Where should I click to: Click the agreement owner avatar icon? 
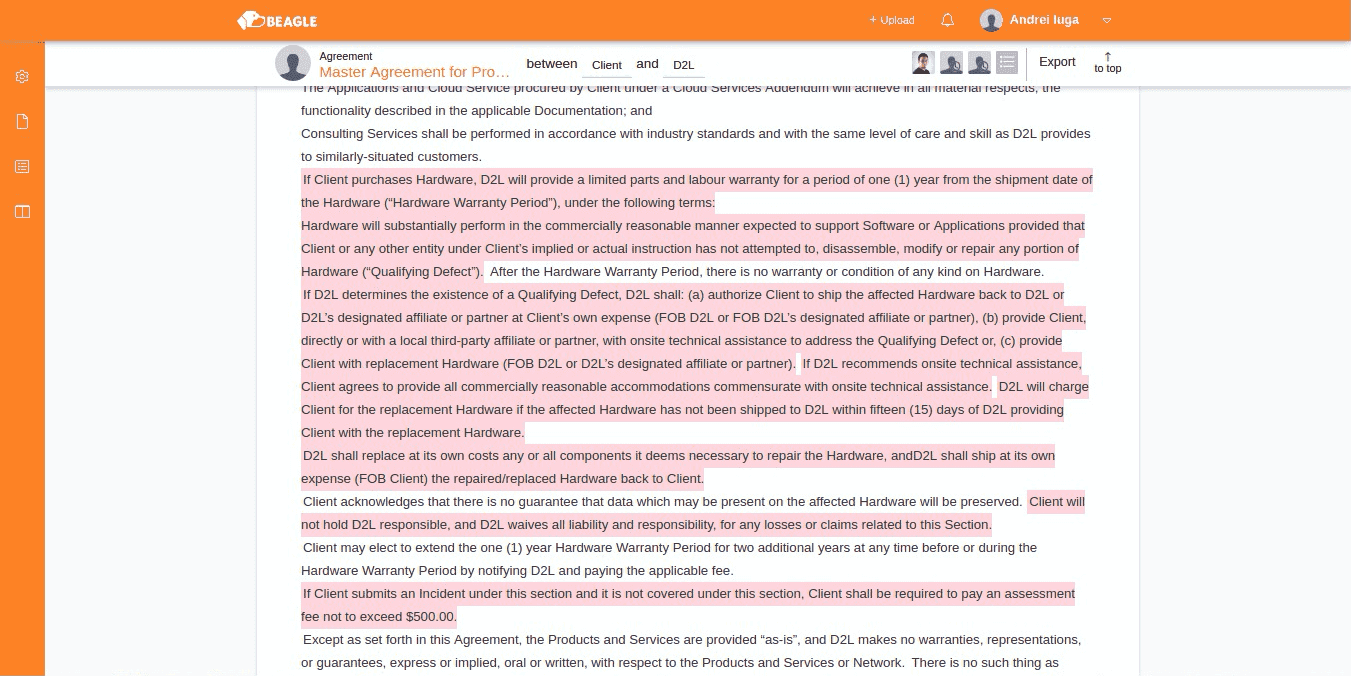(x=293, y=63)
